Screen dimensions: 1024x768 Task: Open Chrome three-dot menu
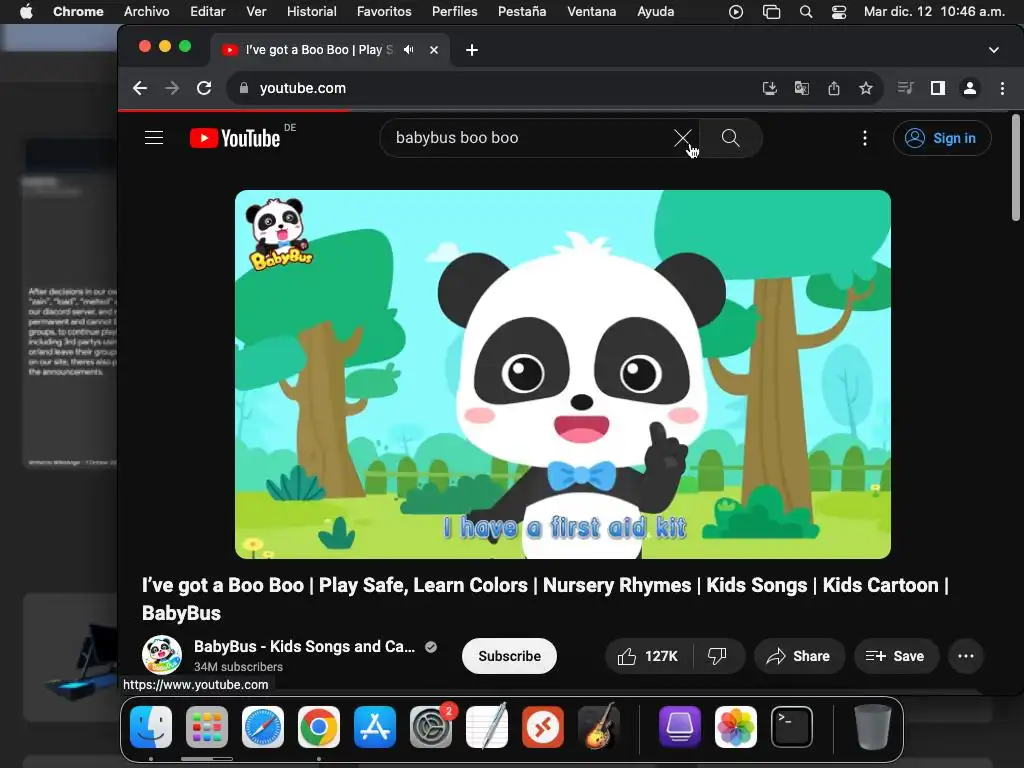coord(1002,88)
